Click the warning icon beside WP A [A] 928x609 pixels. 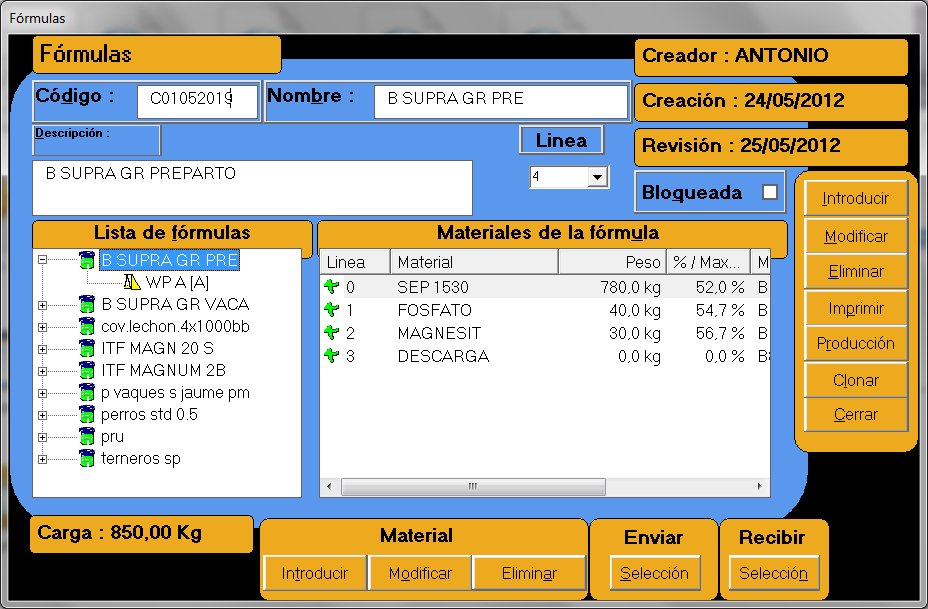[133, 283]
